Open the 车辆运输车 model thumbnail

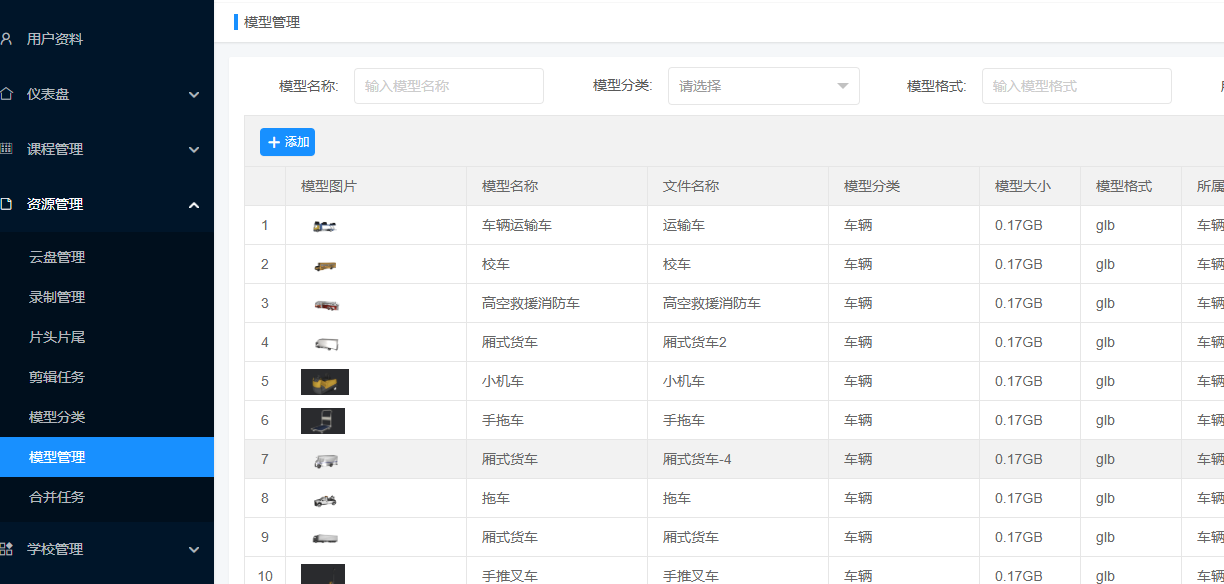coord(324,226)
